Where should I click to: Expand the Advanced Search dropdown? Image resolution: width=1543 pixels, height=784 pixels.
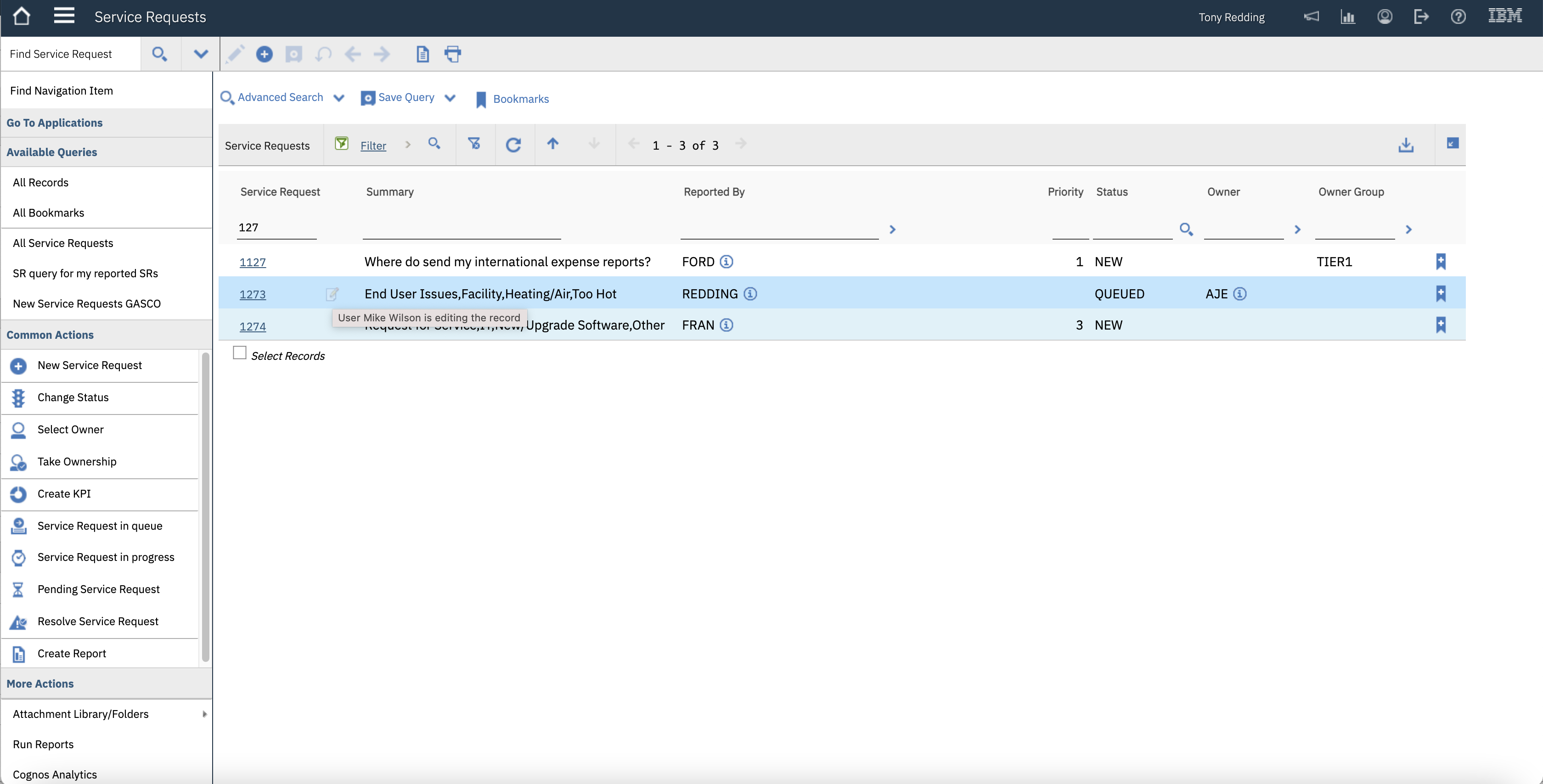pyautogui.click(x=339, y=98)
